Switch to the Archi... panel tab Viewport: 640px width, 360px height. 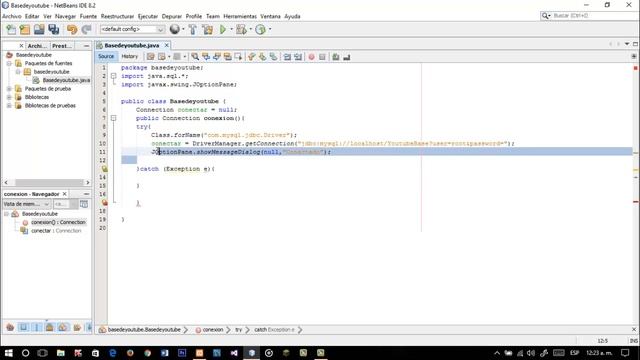[37, 46]
